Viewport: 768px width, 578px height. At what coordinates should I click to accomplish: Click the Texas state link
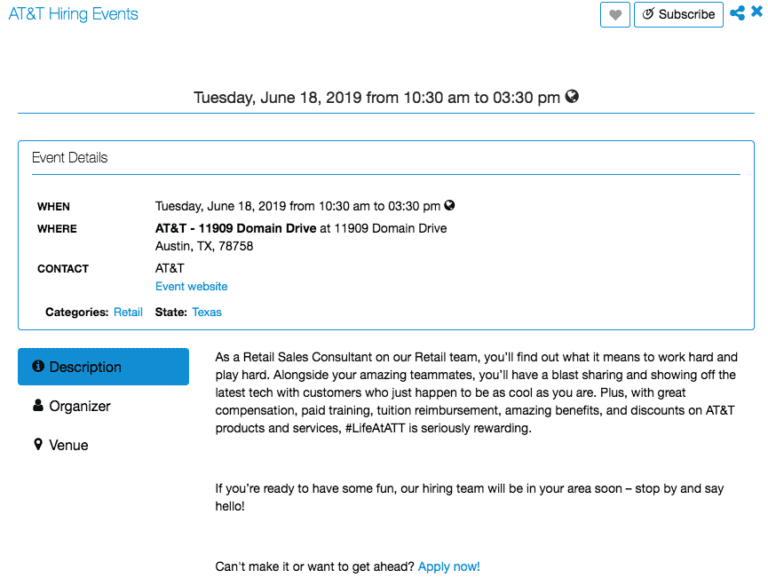click(207, 312)
